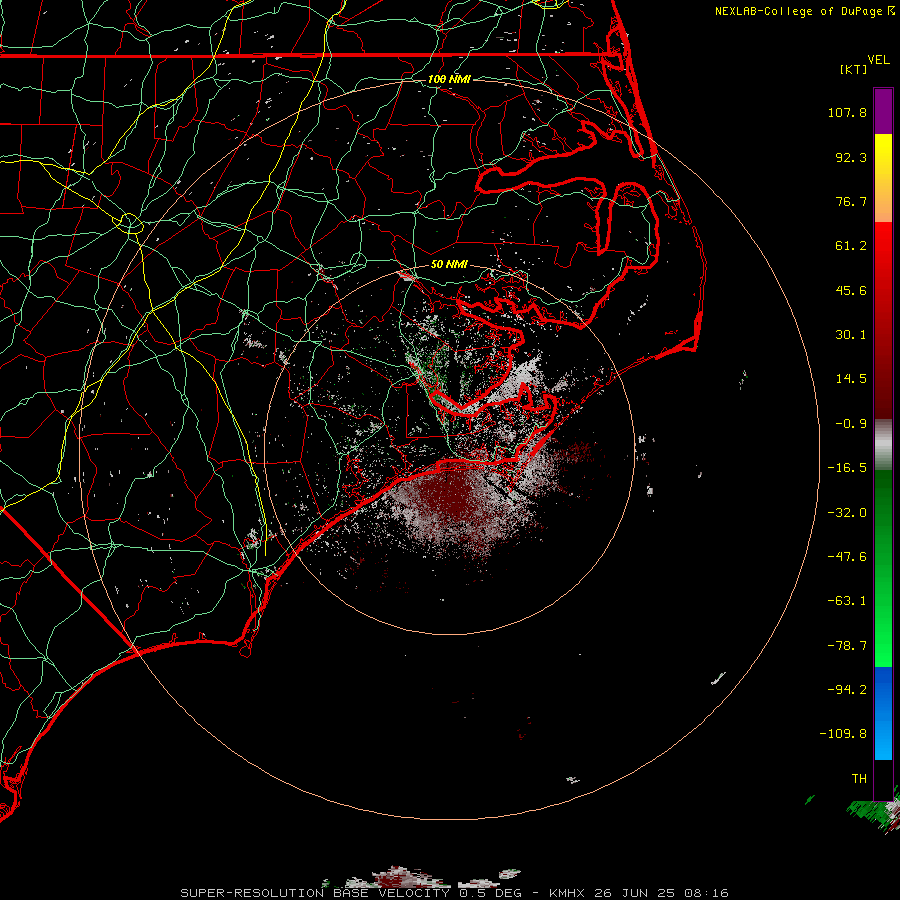Click the 76.7 velocity scale value

[851, 201]
